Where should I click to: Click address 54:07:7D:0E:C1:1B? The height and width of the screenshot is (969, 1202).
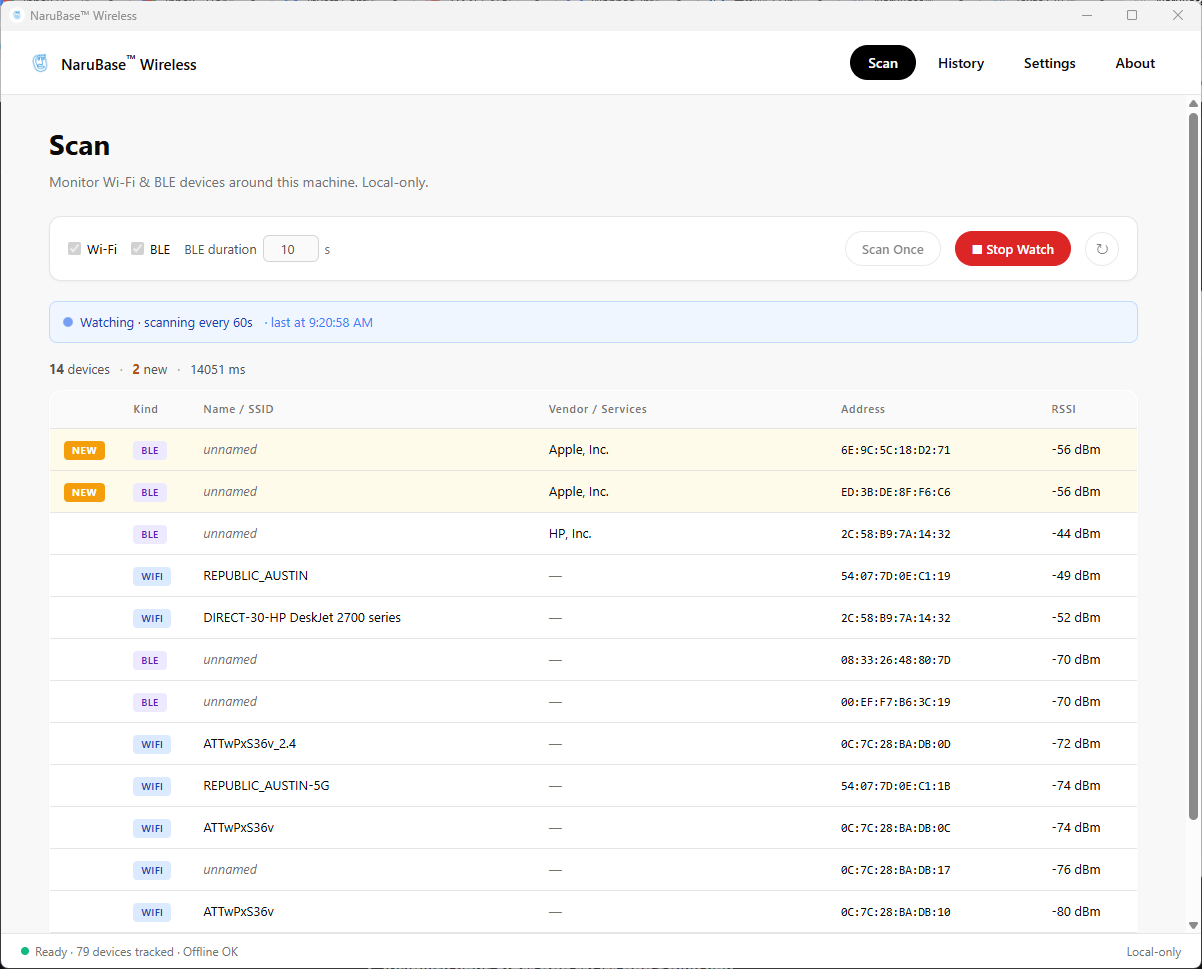pos(896,786)
